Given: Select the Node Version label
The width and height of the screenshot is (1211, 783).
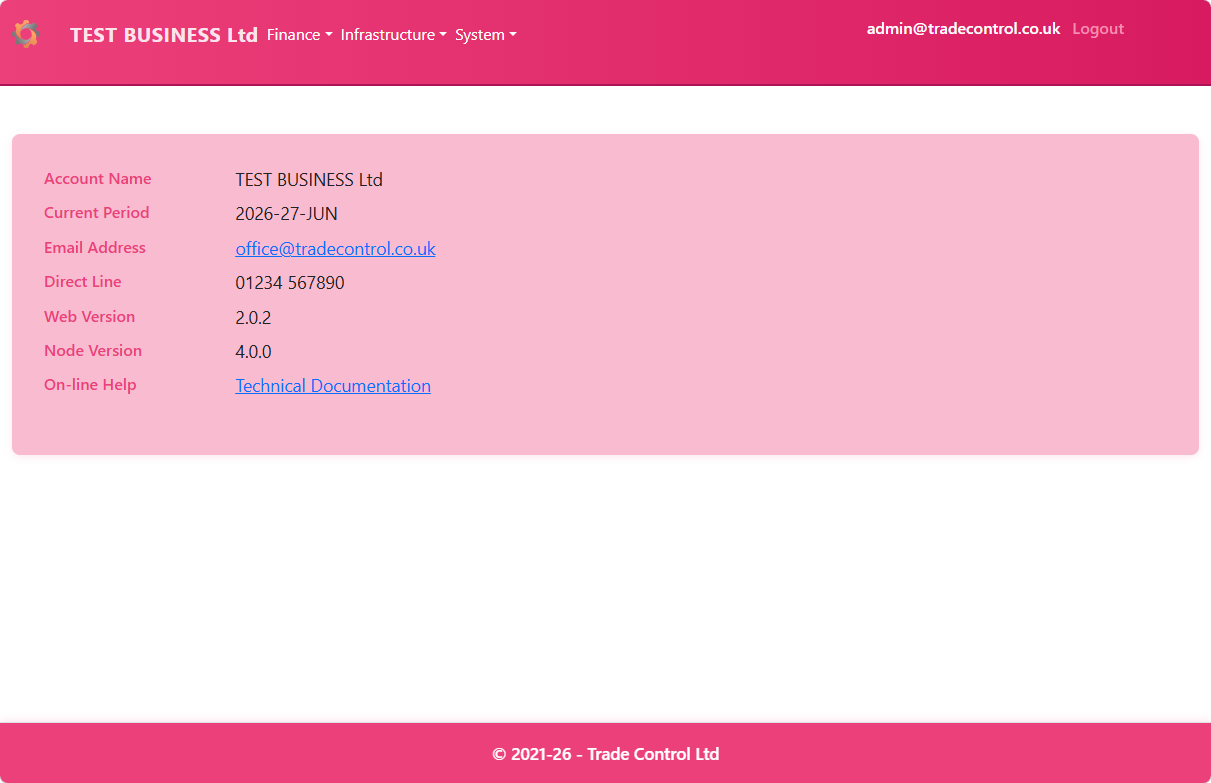Looking at the screenshot, I should coord(93,351).
